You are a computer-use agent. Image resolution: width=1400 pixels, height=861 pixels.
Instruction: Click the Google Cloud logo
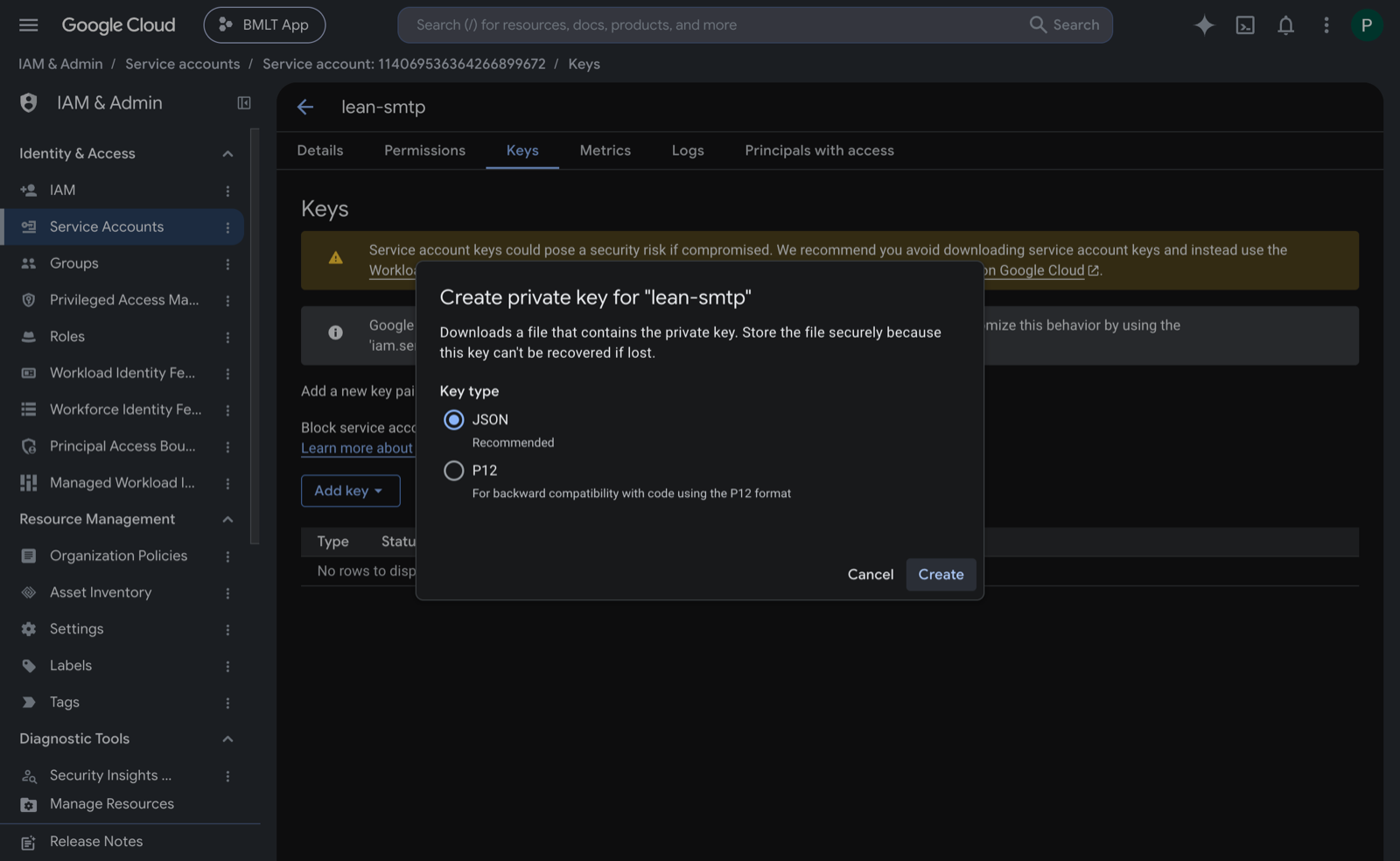118,25
